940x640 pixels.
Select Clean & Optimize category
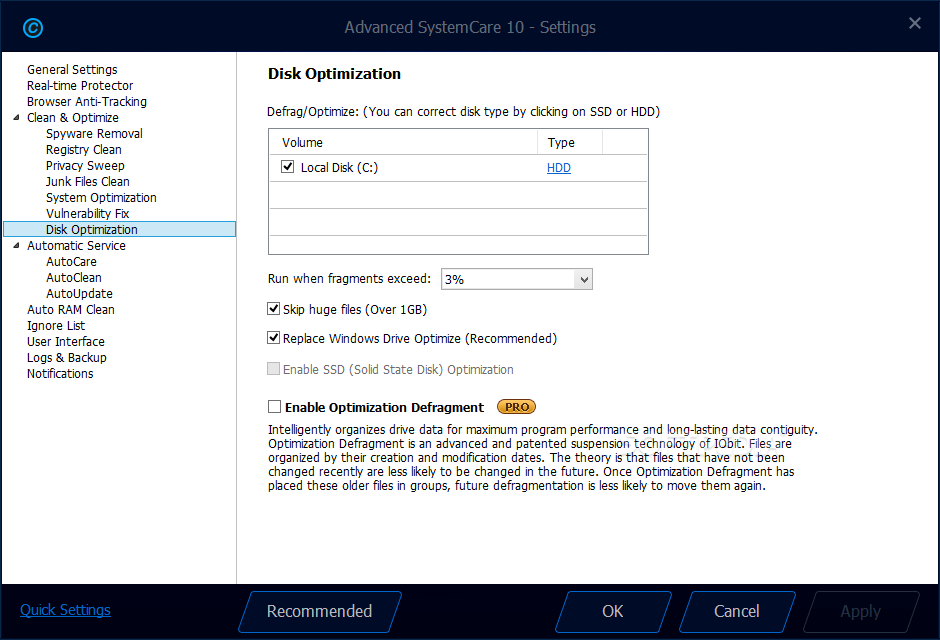(x=73, y=117)
